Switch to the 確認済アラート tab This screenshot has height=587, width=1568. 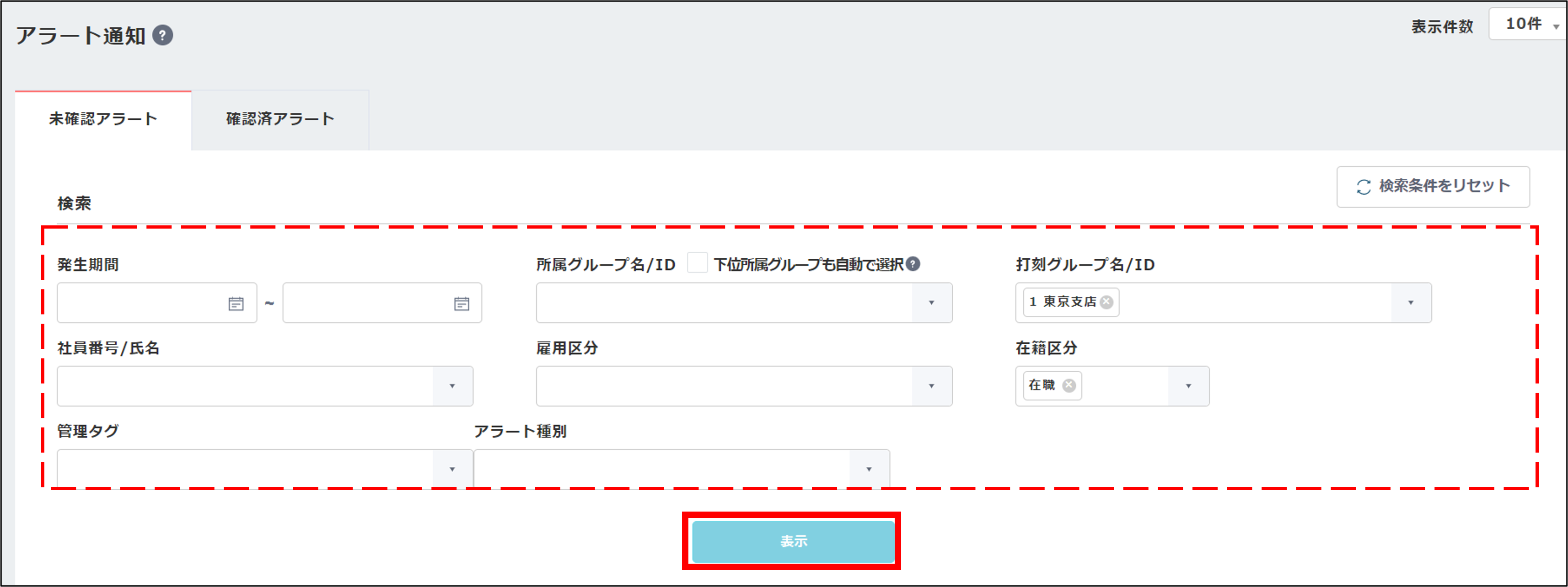click(280, 119)
